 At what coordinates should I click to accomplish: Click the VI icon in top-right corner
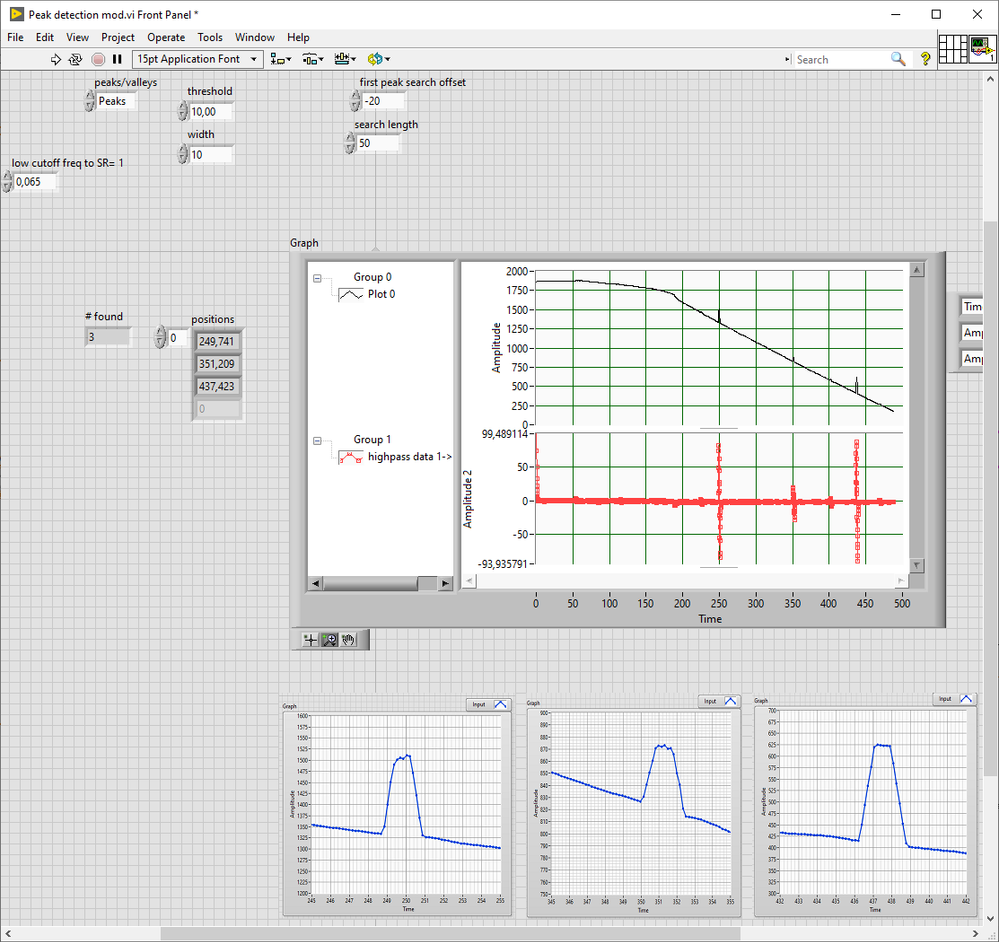click(982, 48)
